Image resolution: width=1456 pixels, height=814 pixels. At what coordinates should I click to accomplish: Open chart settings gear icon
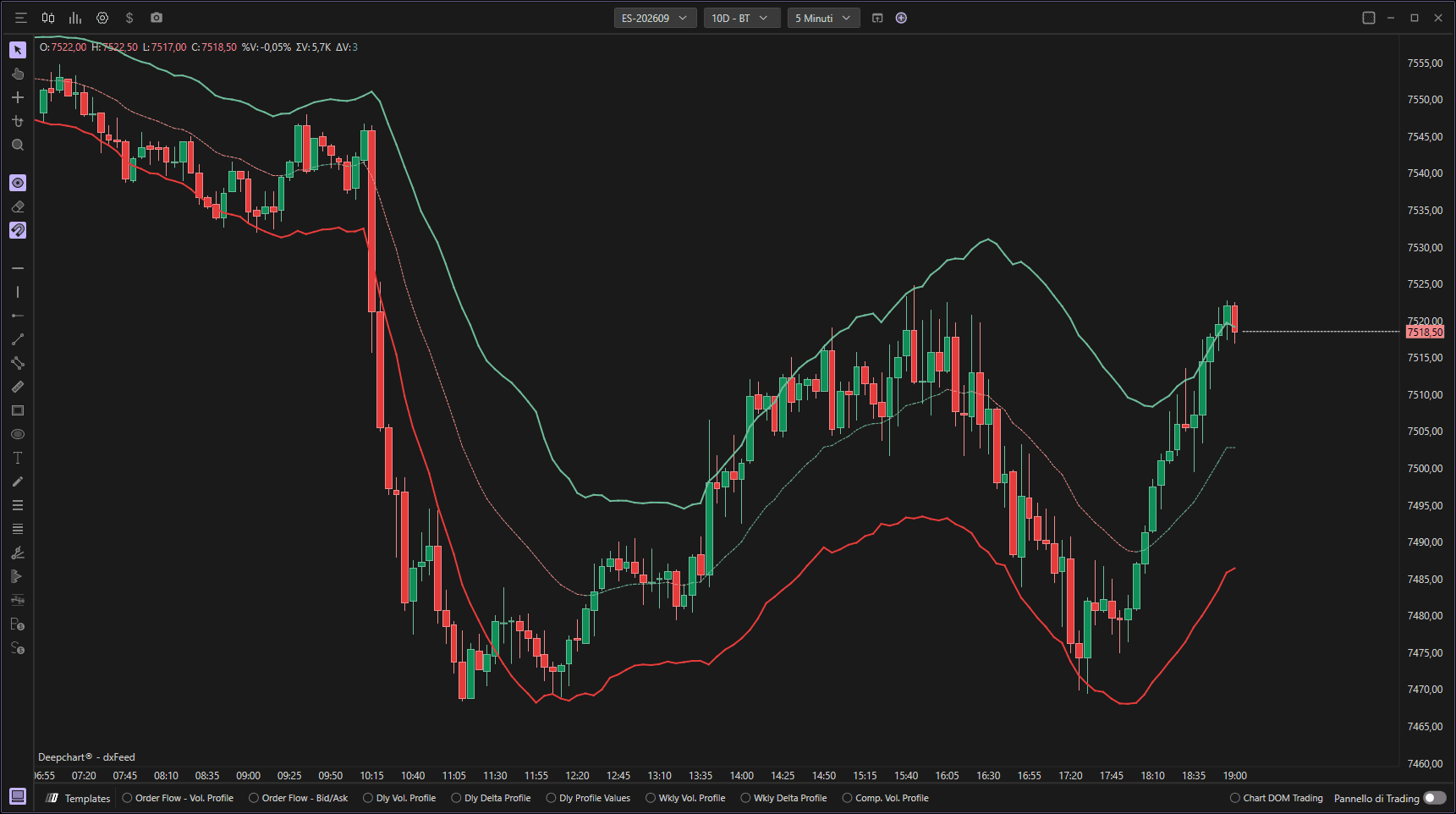click(102, 18)
